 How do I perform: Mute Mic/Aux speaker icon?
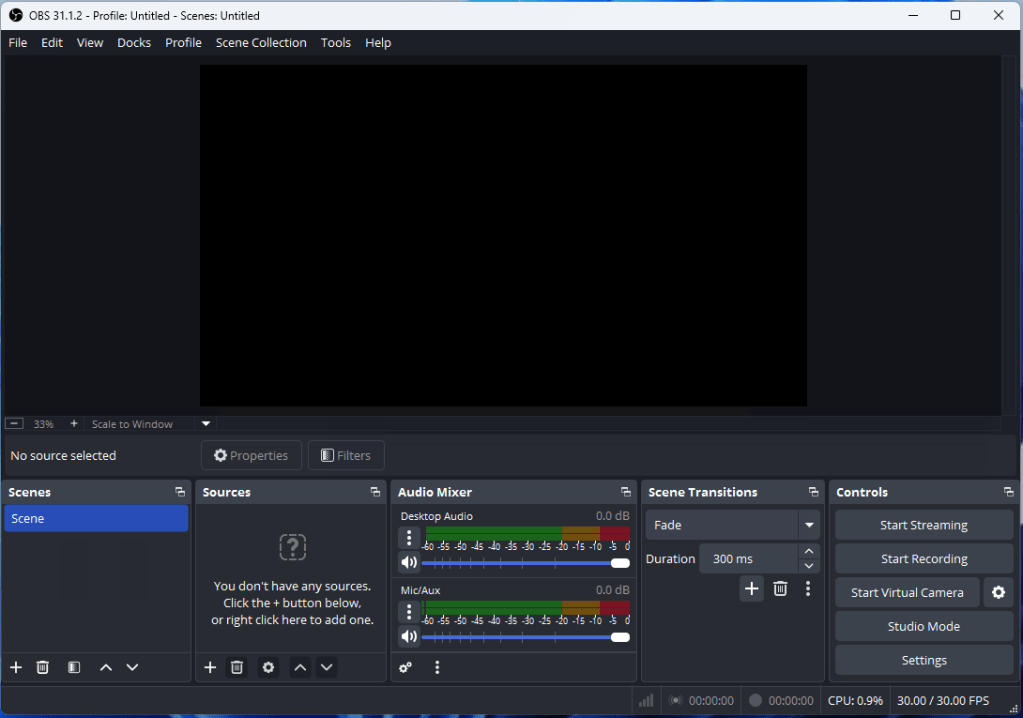[408, 637]
